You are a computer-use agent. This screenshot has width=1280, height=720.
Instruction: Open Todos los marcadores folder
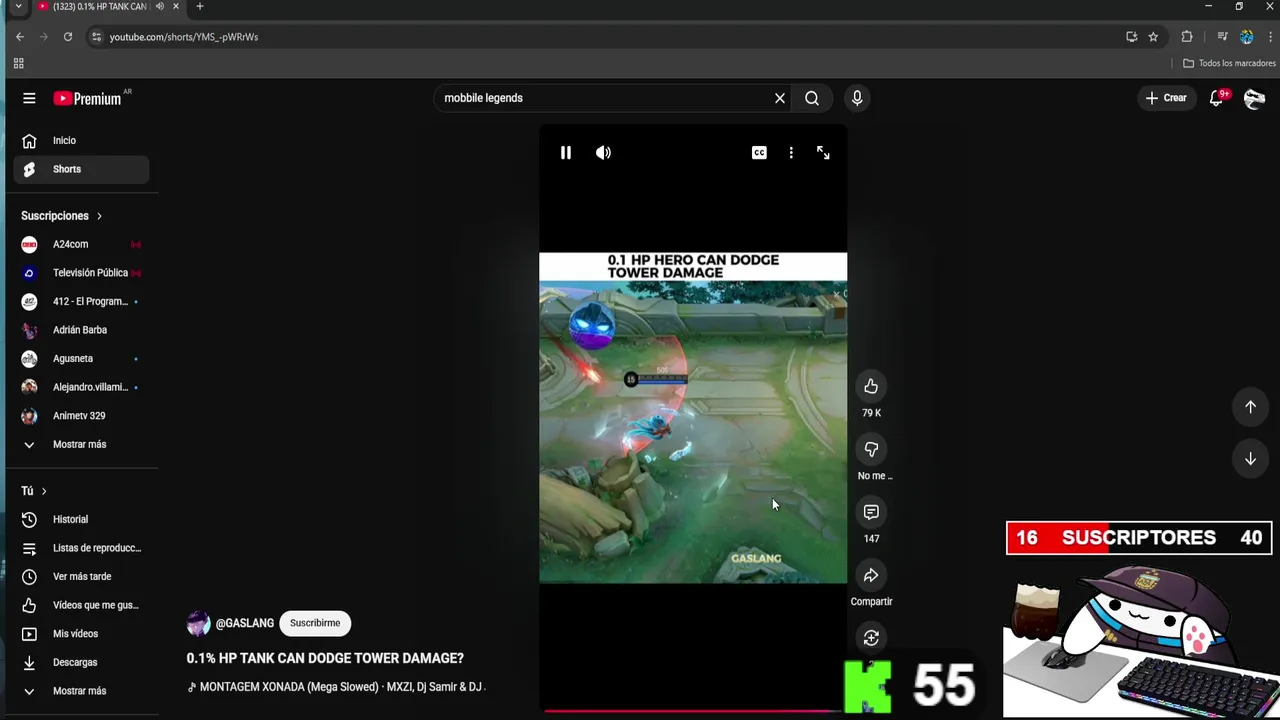pos(1229,63)
